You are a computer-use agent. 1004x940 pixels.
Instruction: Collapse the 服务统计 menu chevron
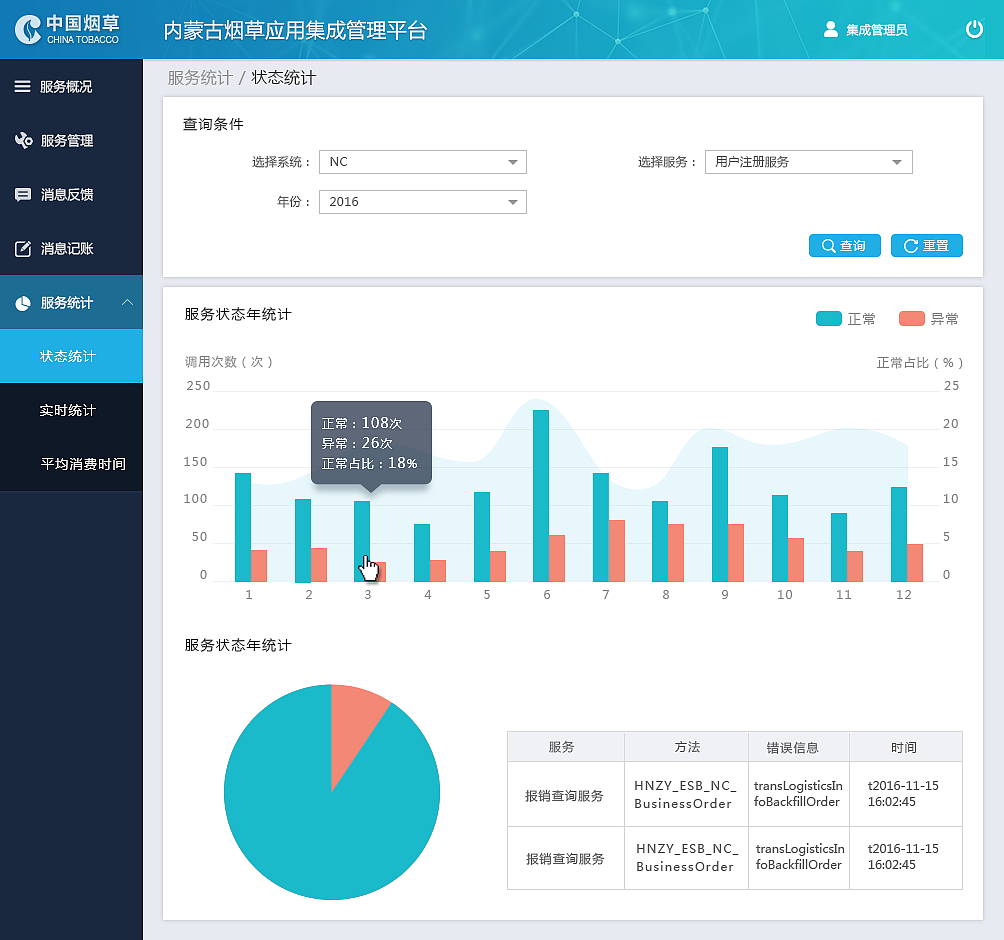click(x=127, y=302)
